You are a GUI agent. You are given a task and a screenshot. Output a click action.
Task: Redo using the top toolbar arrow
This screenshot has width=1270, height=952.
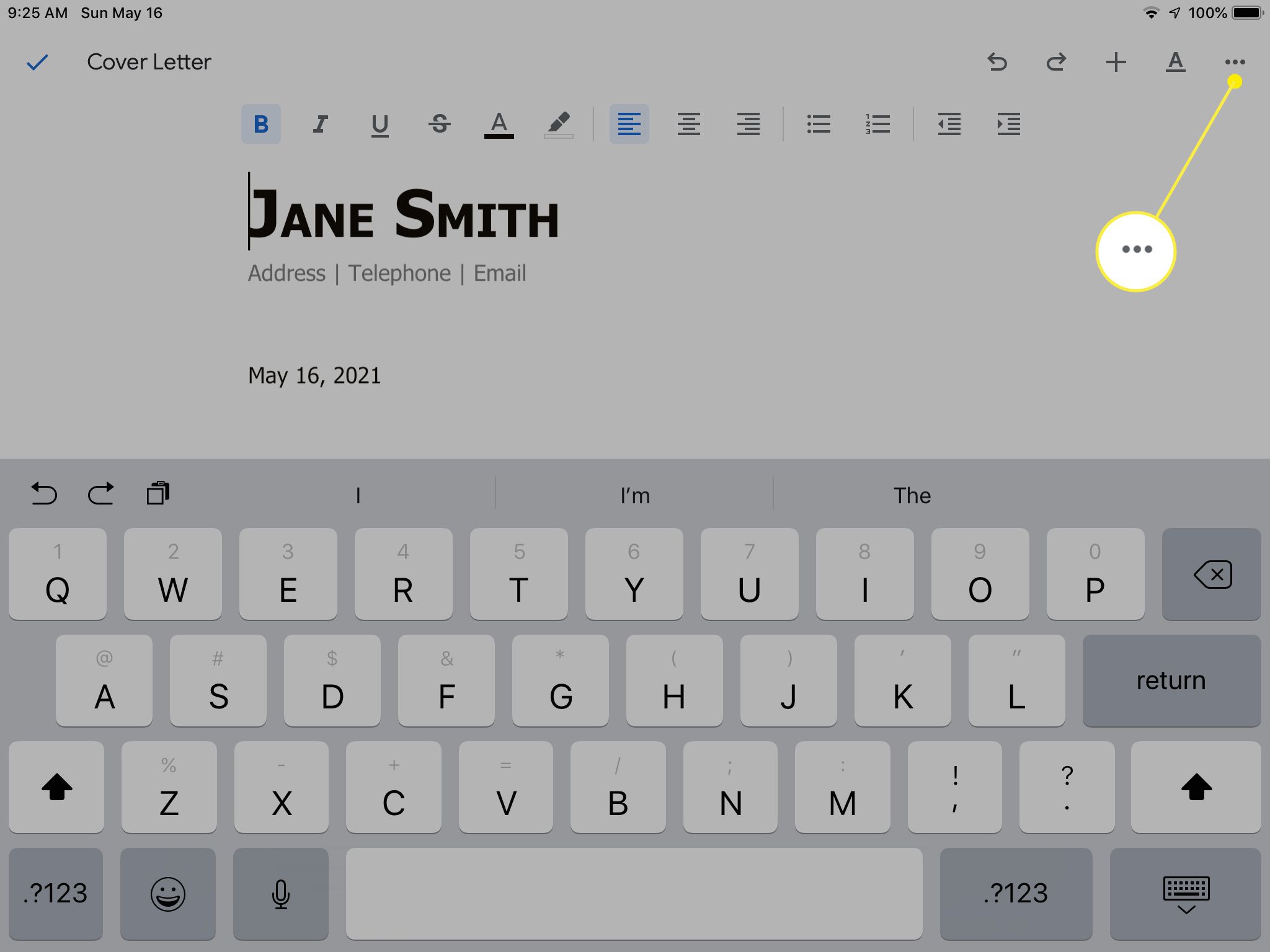(x=1056, y=62)
